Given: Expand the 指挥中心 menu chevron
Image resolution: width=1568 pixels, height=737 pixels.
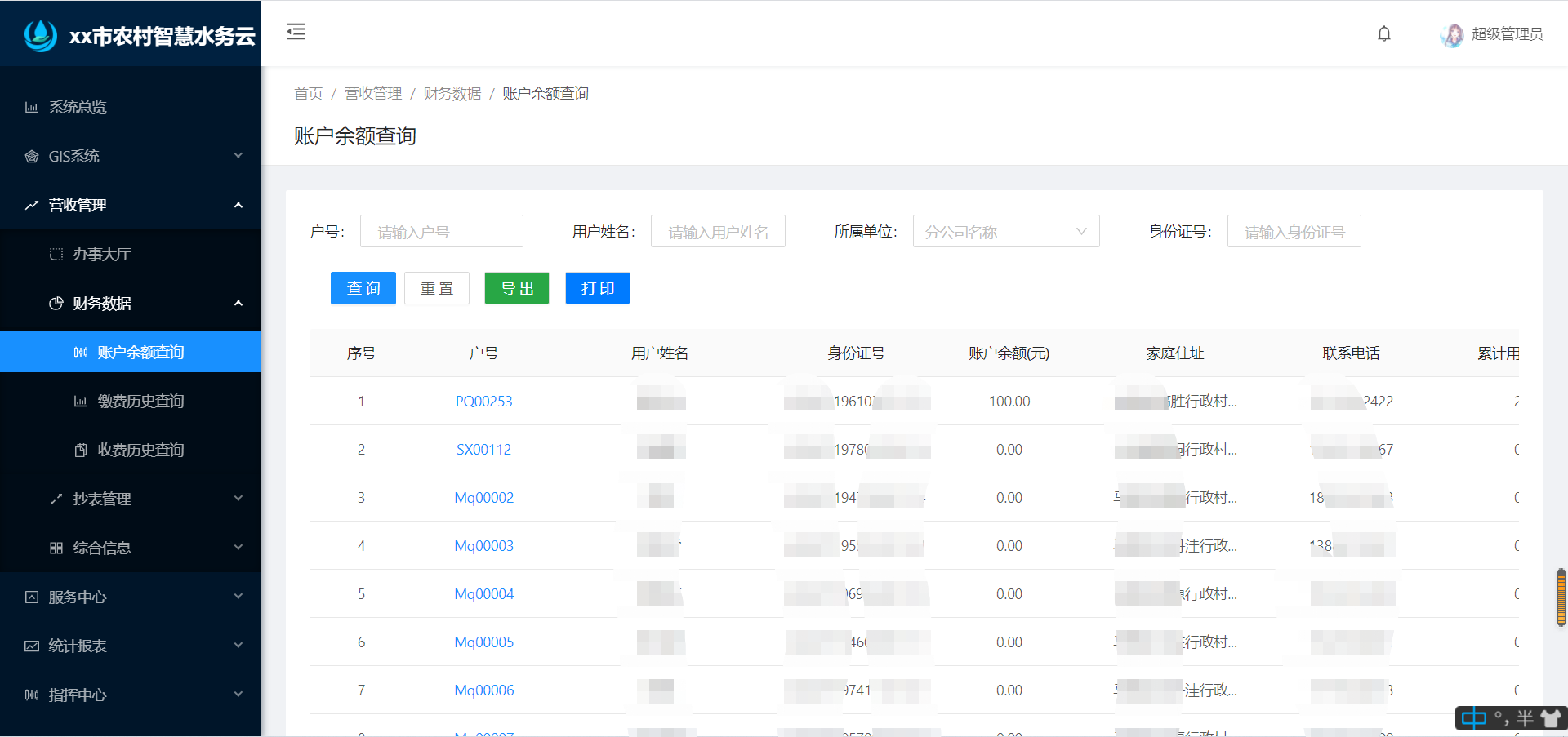Looking at the screenshot, I should [238, 694].
